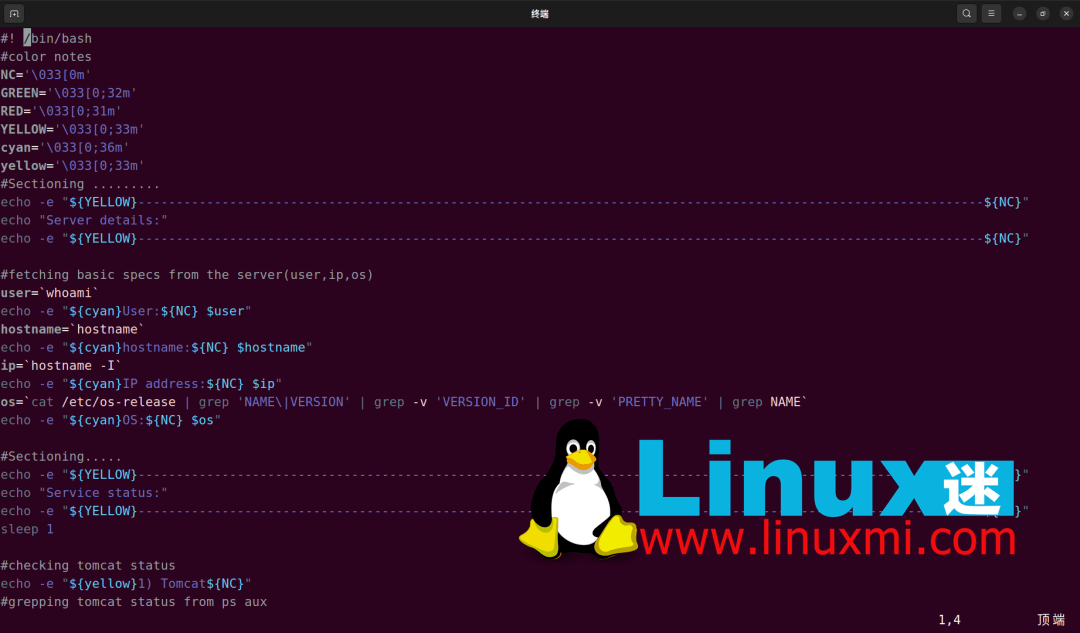
Task: Click the sleep 1 line
Action: click(x=26, y=529)
